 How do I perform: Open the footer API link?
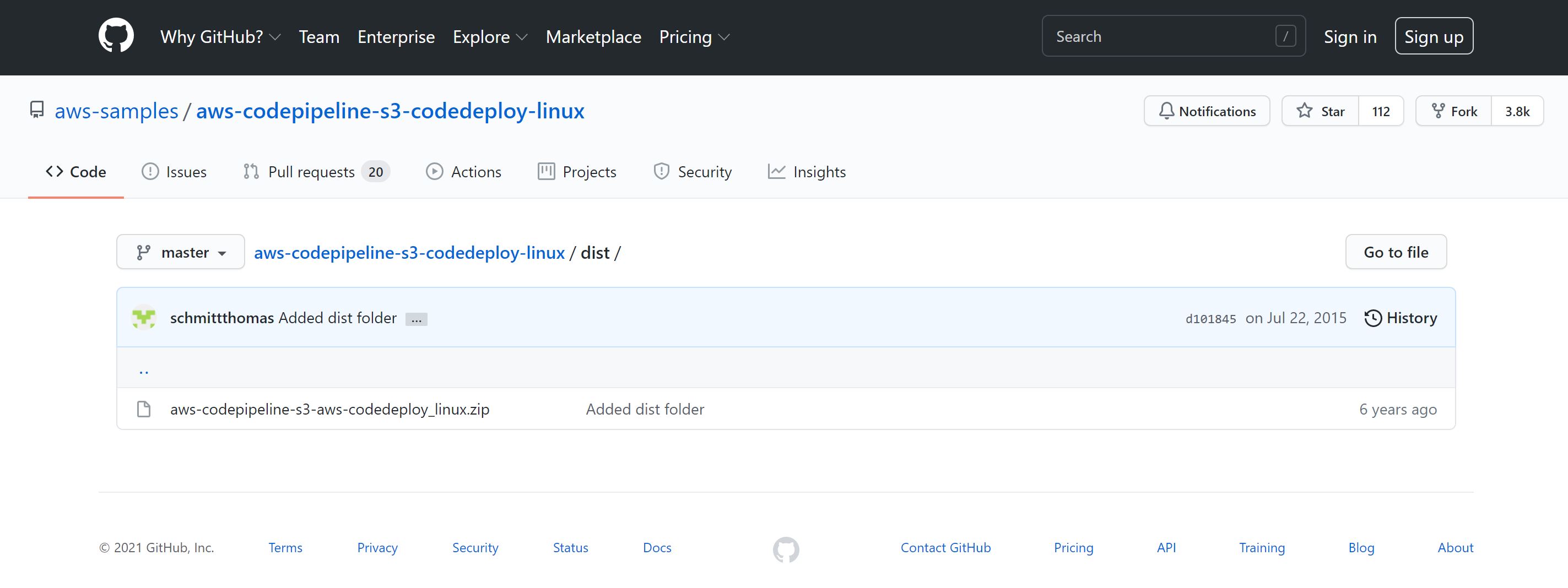click(x=1166, y=547)
